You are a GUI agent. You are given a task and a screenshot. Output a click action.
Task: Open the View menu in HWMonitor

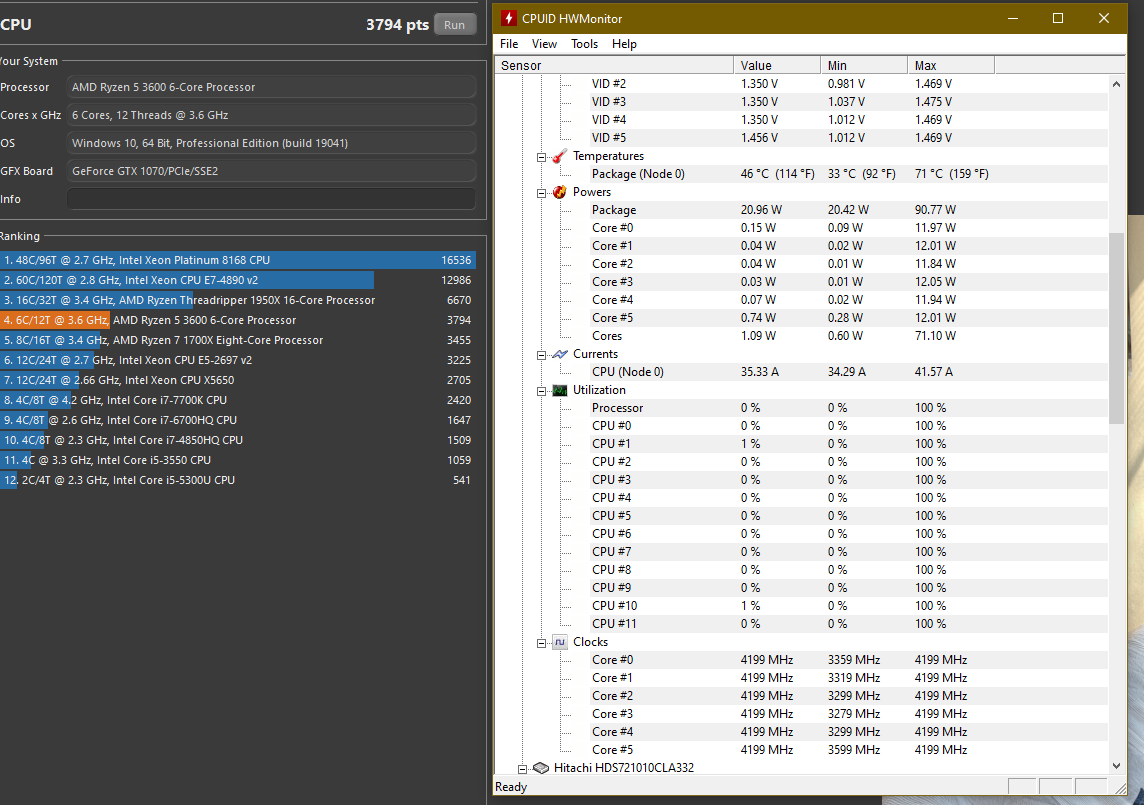[544, 44]
